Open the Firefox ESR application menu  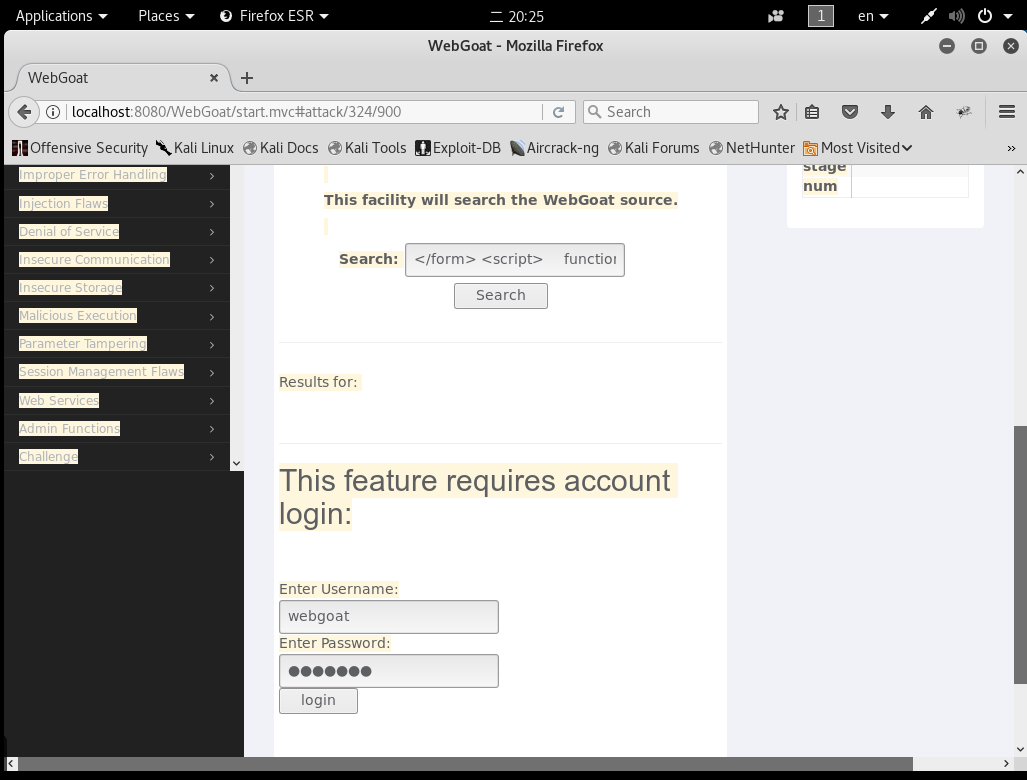tap(274, 16)
